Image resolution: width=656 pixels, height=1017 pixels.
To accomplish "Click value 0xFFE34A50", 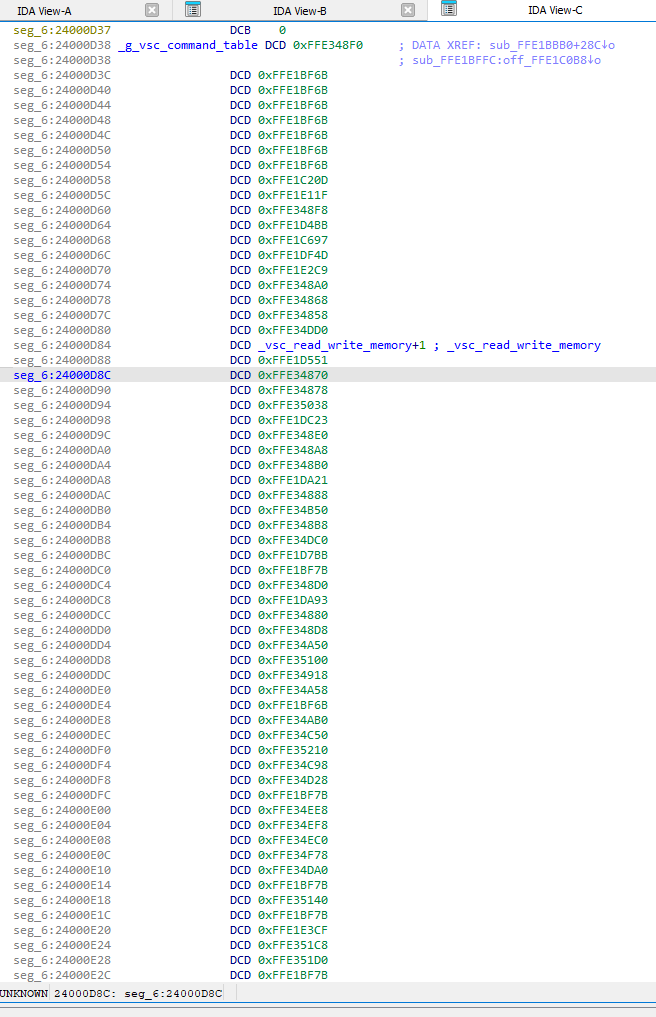I will (x=293, y=645).
